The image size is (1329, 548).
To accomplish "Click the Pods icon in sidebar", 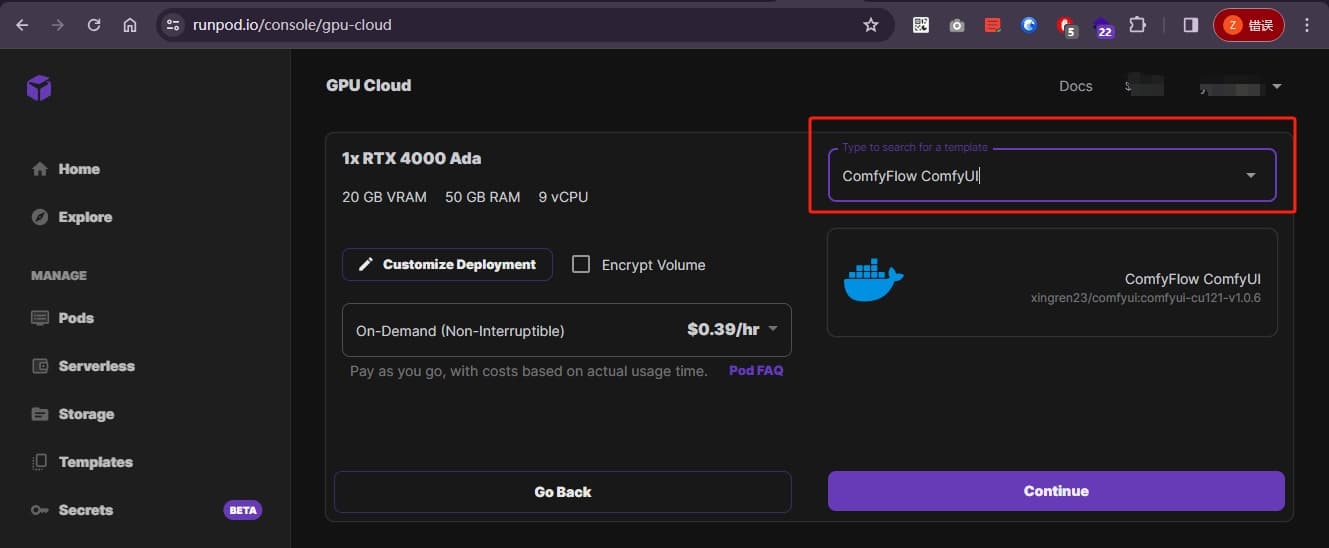I will 40,318.
